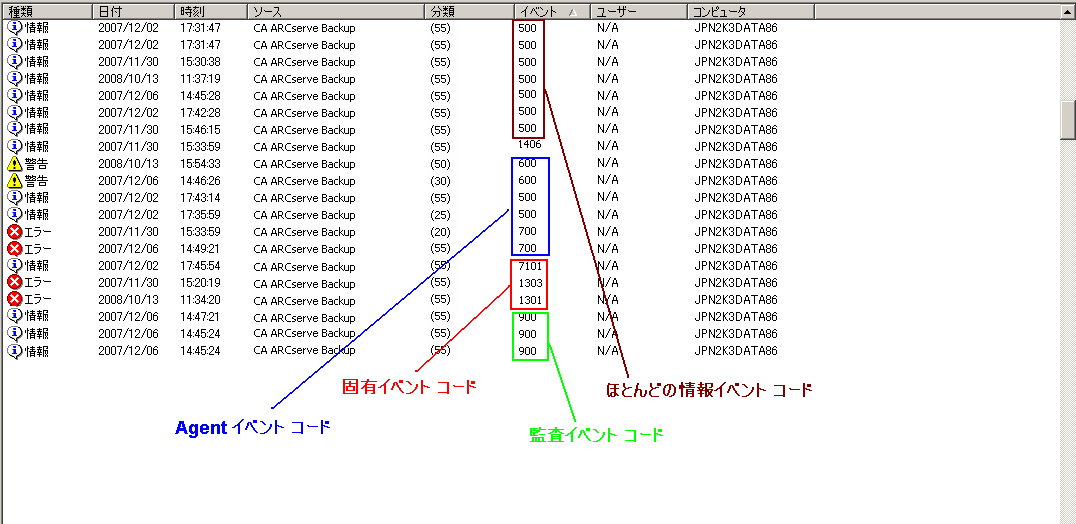Click info icon of the 15:30:38 event

click(x=15, y=62)
